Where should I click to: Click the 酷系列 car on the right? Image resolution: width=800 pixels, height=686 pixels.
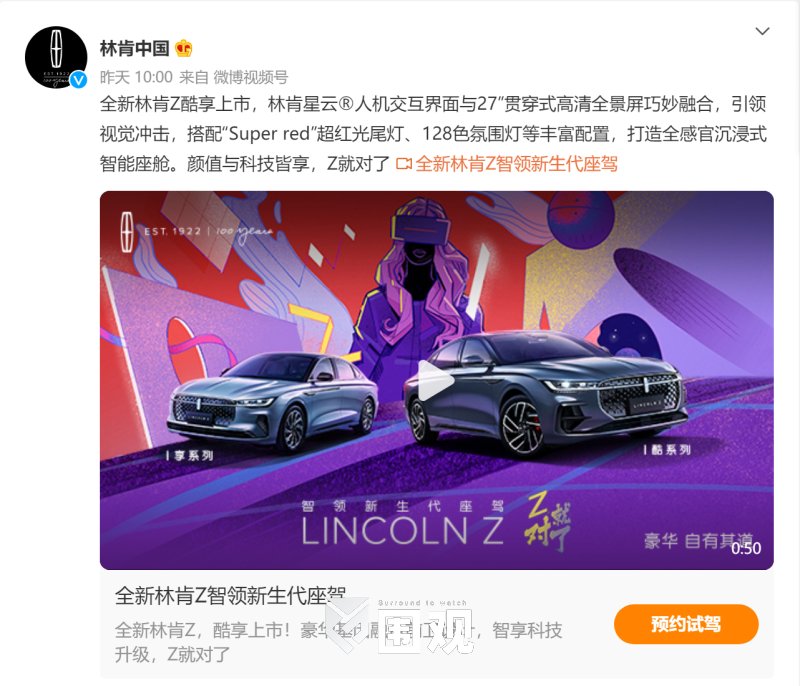point(545,391)
